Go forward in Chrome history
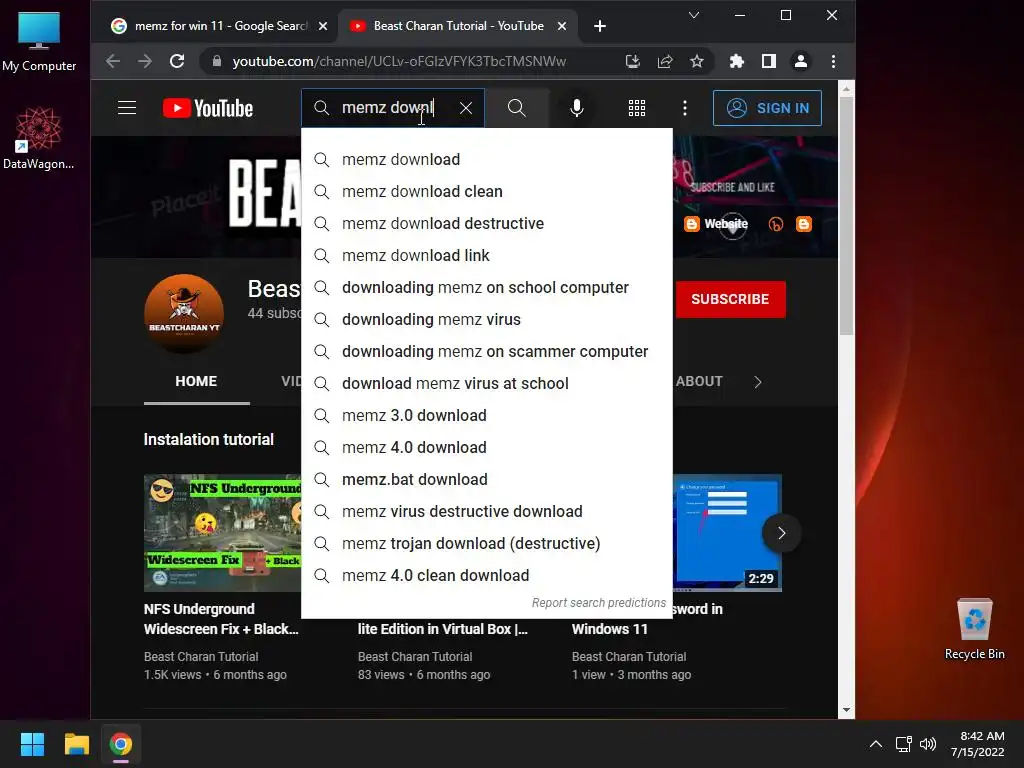The image size is (1024, 768). point(145,61)
